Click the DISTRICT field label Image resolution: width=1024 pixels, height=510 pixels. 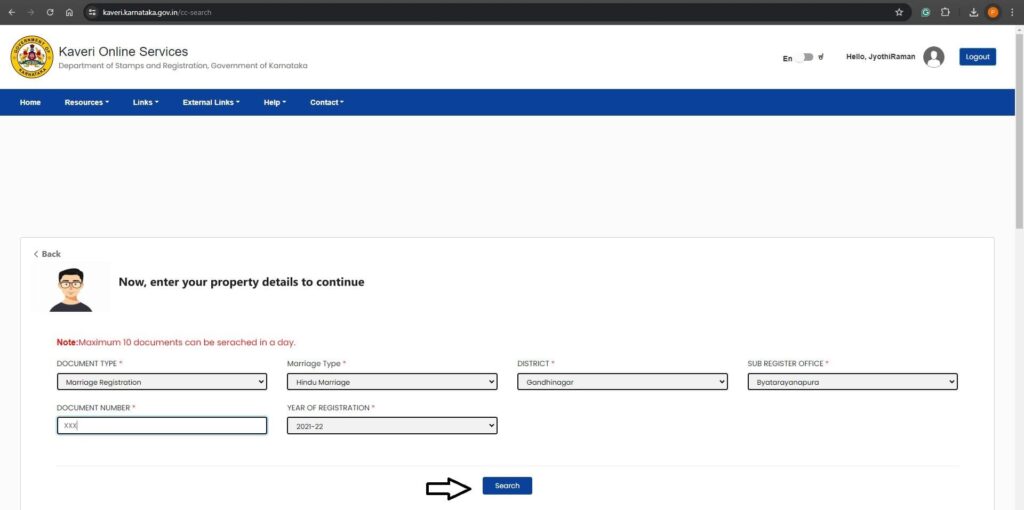click(536, 363)
